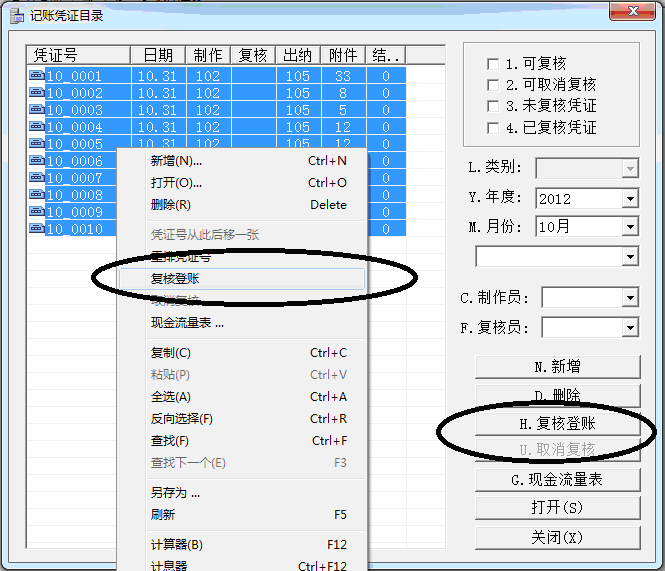Check the 4.已复核凭证 filter option
665x571 pixels.
(x=492, y=128)
